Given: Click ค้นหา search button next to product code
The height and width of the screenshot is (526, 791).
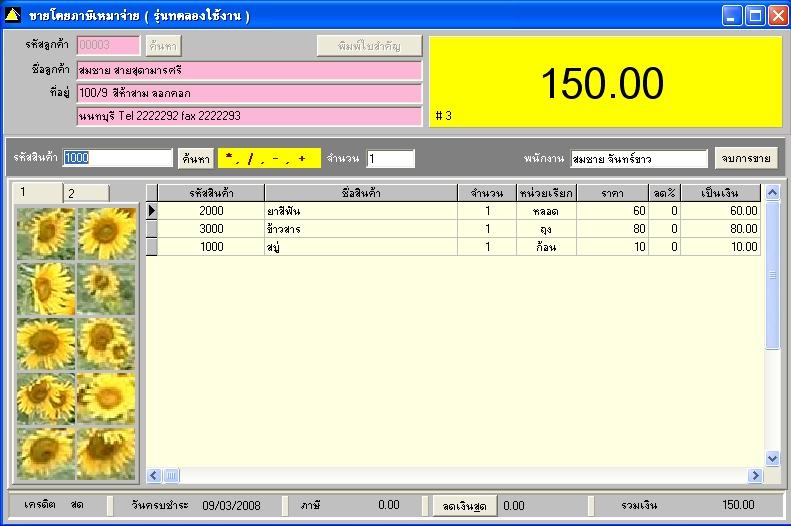Looking at the screenshot, I should coord(195,158).
